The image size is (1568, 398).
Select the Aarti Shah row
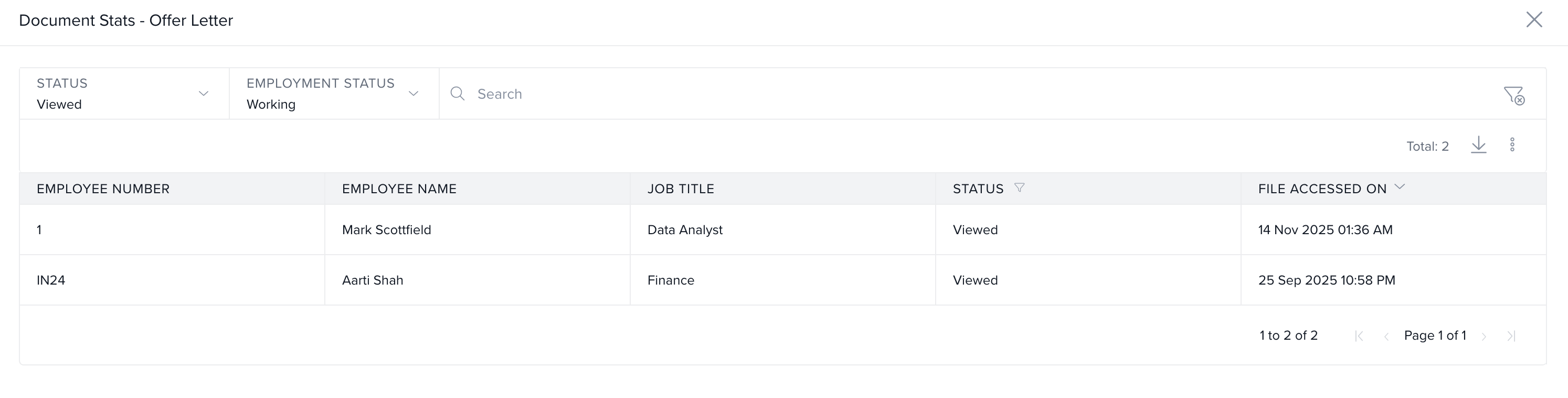[x=373, y=280]
